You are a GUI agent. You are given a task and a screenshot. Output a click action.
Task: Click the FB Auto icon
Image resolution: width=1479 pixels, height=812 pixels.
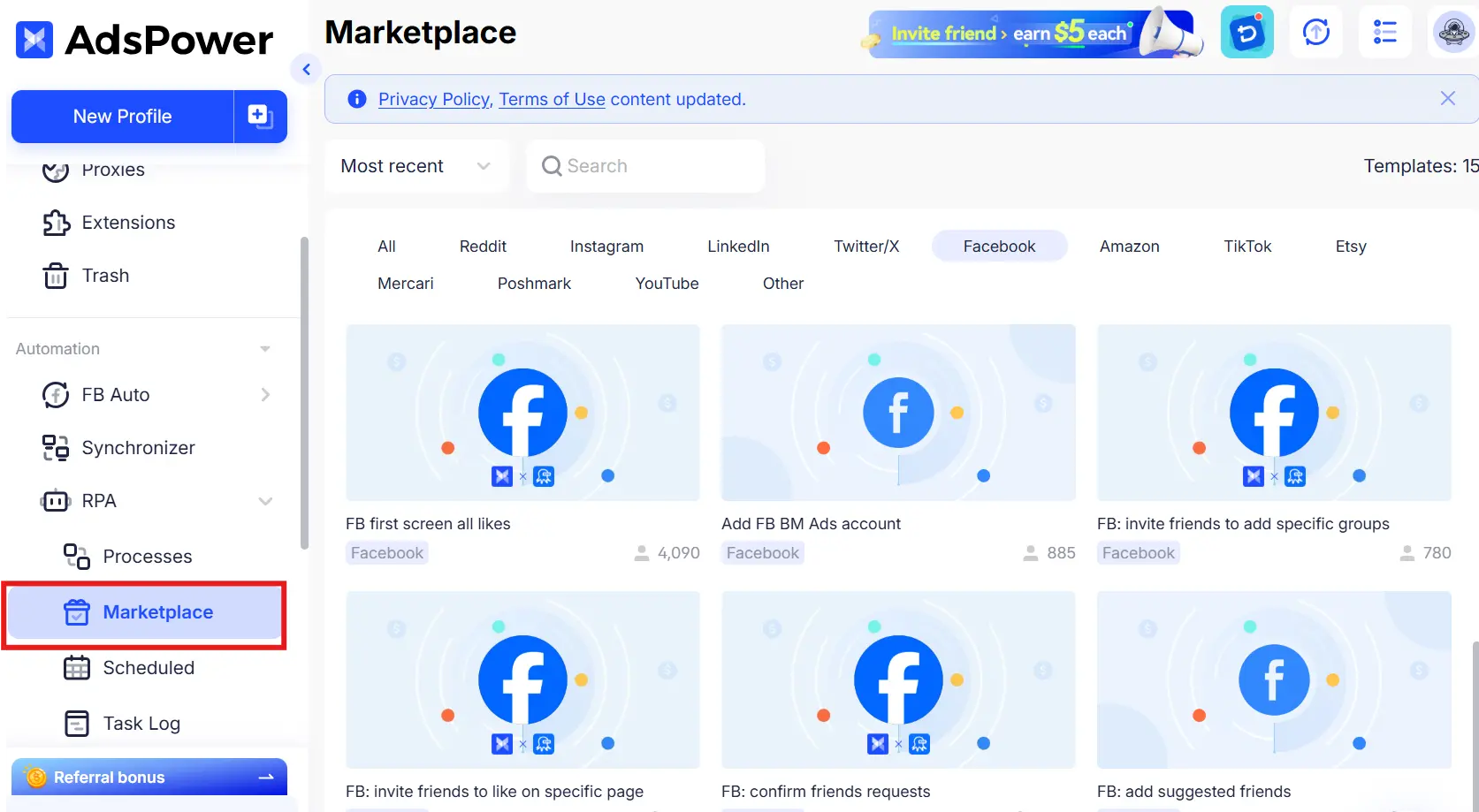56,395
